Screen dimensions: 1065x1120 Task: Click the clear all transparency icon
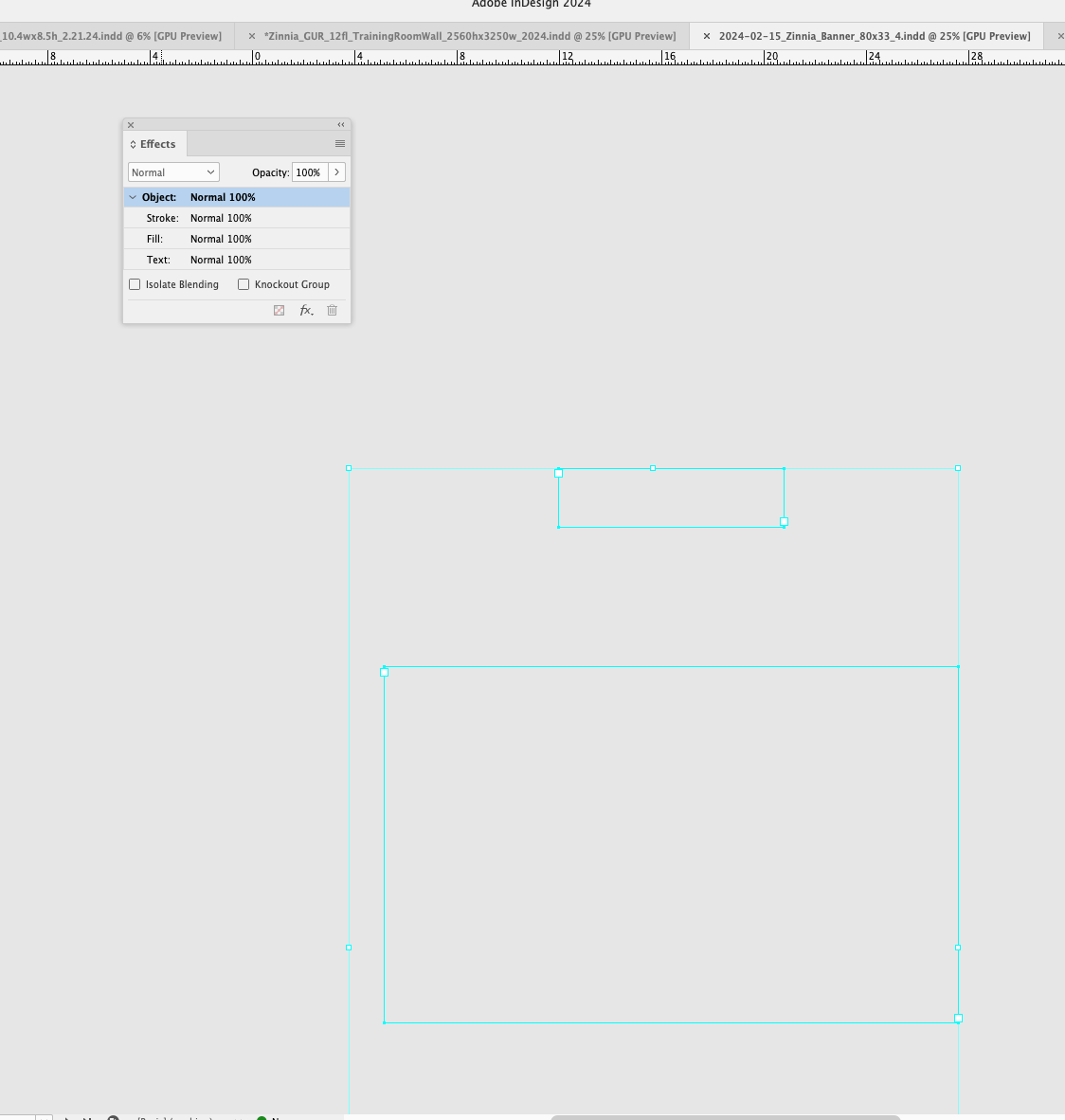click(x=279, y=310)
